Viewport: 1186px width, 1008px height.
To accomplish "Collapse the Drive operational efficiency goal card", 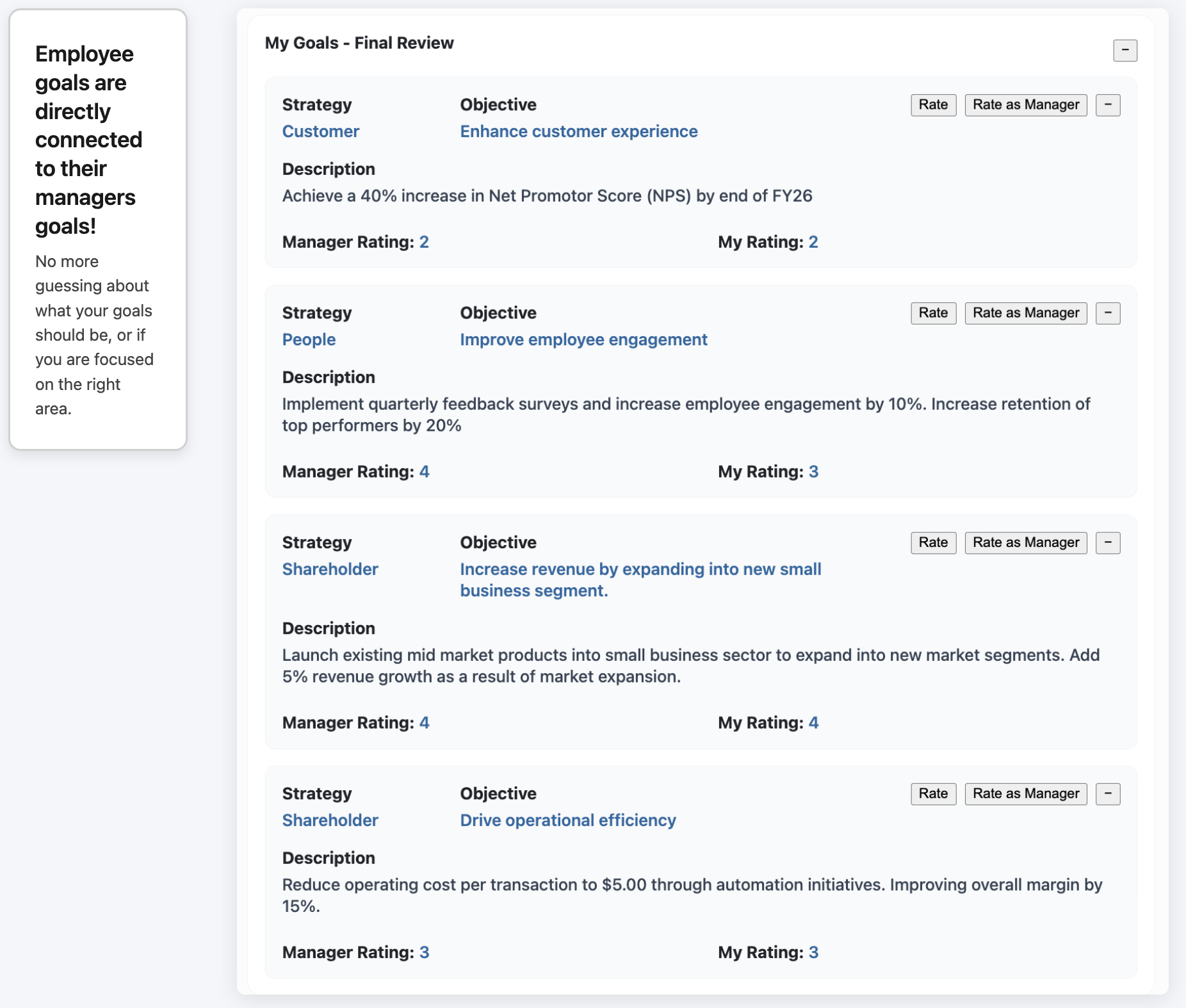I will point(1107,794).
